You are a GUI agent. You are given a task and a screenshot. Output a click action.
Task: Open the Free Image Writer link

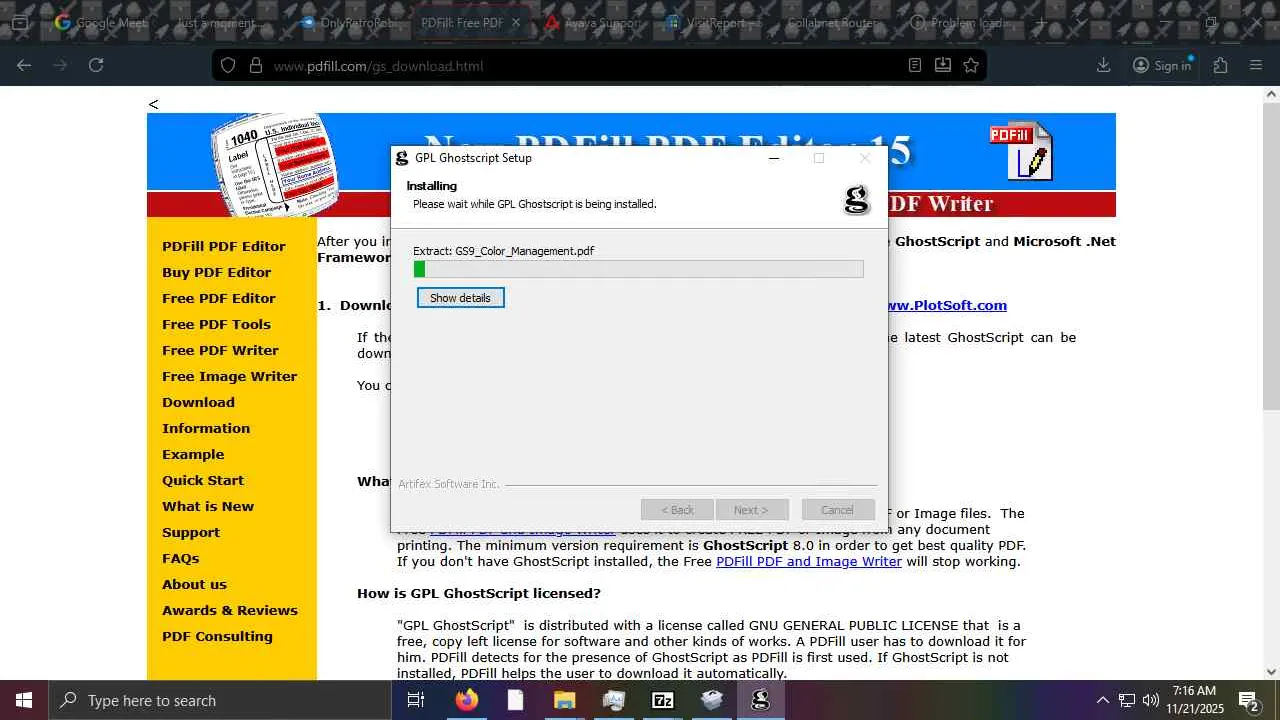pos(230,376)
